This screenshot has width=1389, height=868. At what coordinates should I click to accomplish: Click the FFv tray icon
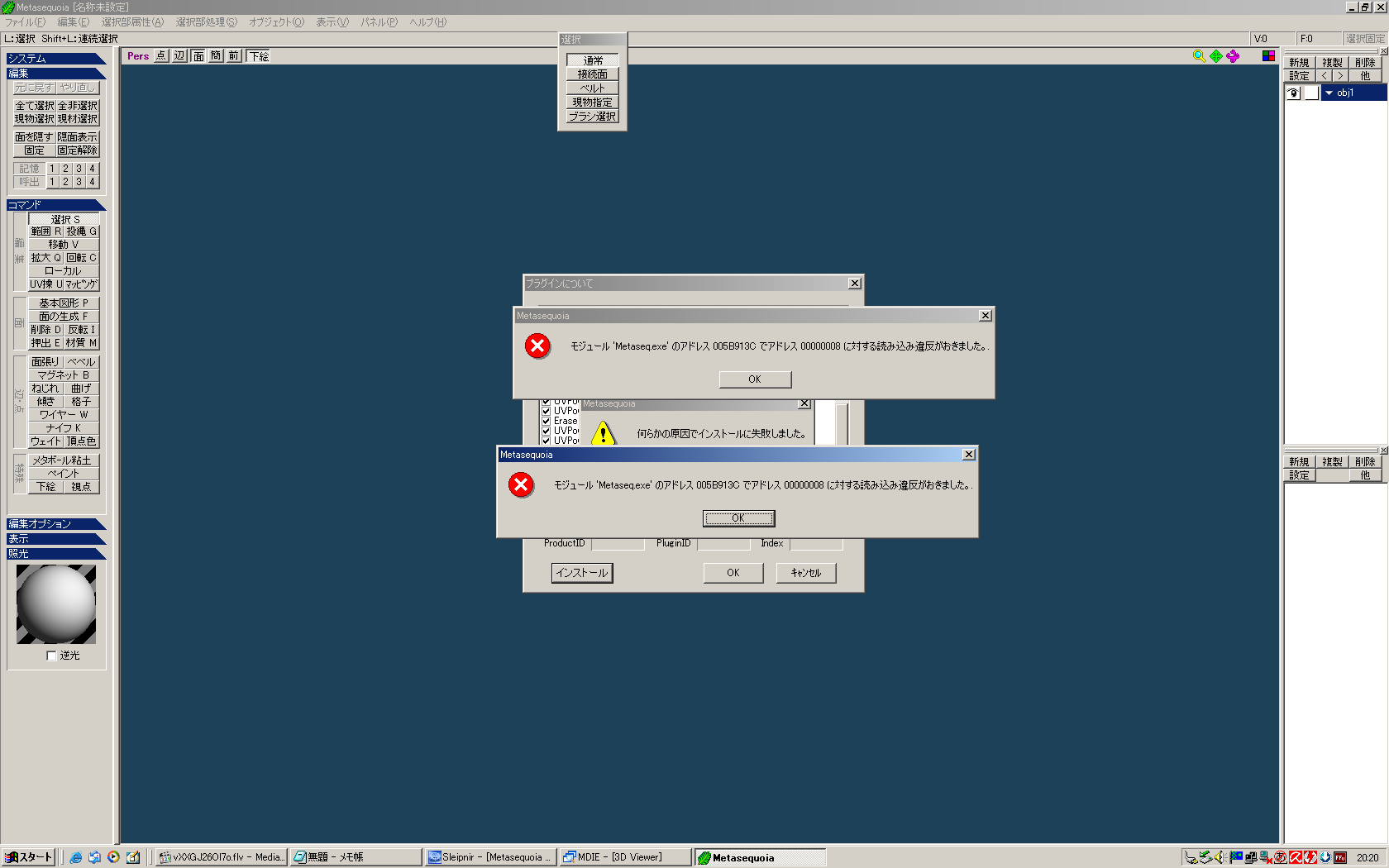[1340, 857]
